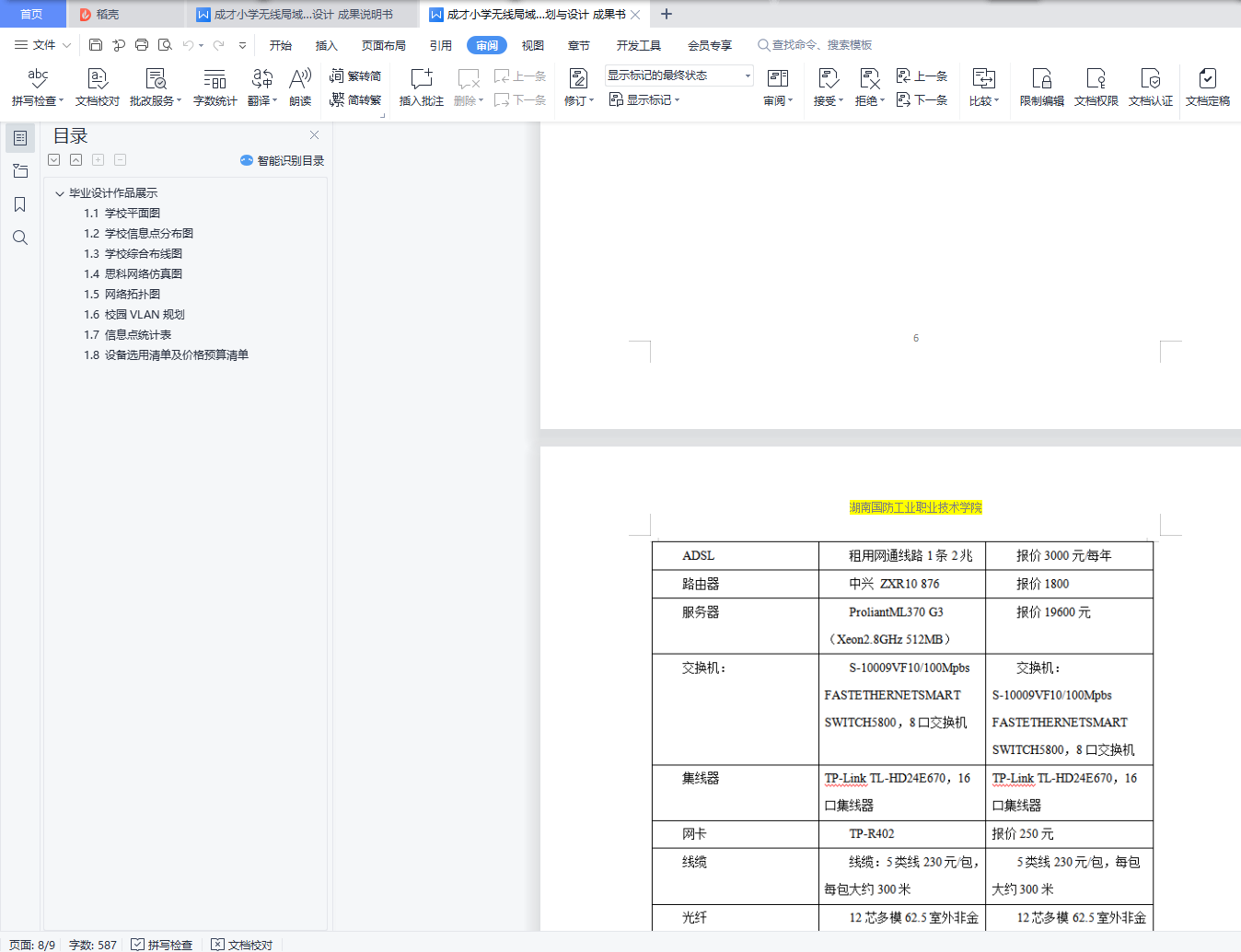This screenshot has width=1241, height=952.
Task: Convert text with 繁转简
Action: pos(355,76)
